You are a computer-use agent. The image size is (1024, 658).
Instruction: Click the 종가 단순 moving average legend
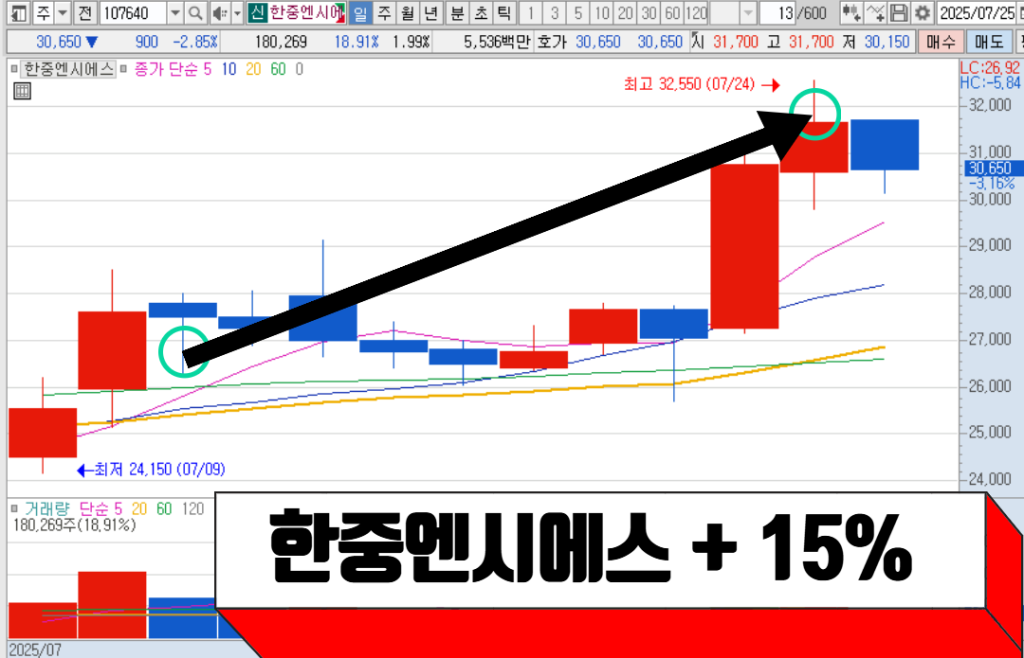pyautogui.click(x=165, y=69)
